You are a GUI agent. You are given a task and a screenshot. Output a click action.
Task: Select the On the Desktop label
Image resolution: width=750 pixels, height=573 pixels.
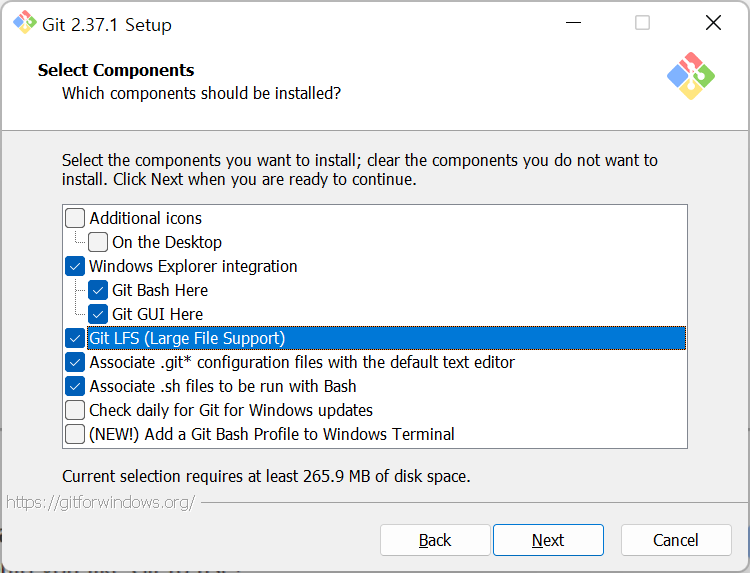click(x=167, y=242)
